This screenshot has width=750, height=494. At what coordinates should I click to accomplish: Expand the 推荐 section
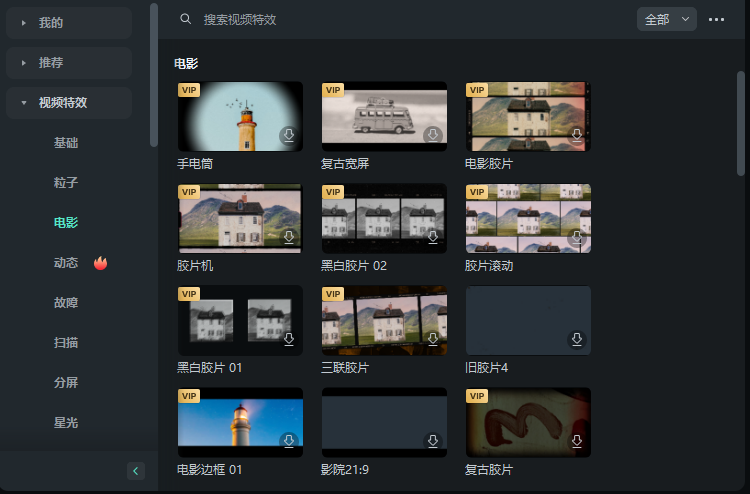pyautogui.click(x=69, y=63)
